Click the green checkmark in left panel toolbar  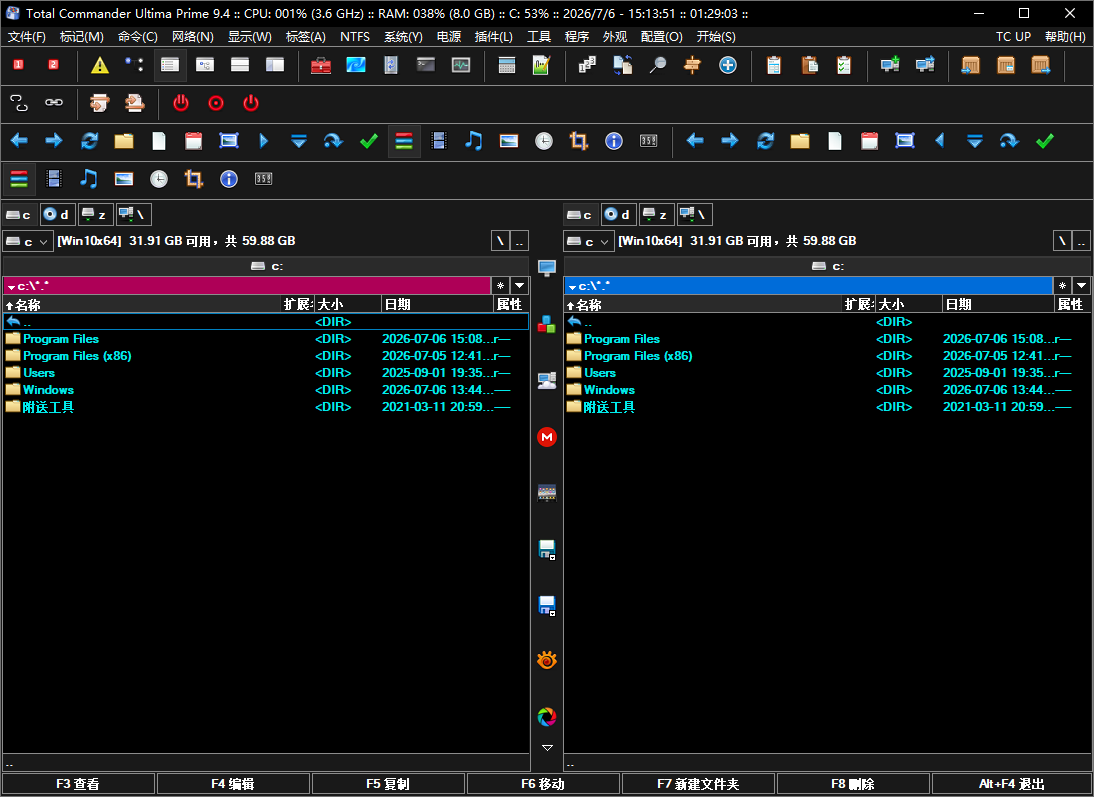pyautogui.click(x=368, y=141)
